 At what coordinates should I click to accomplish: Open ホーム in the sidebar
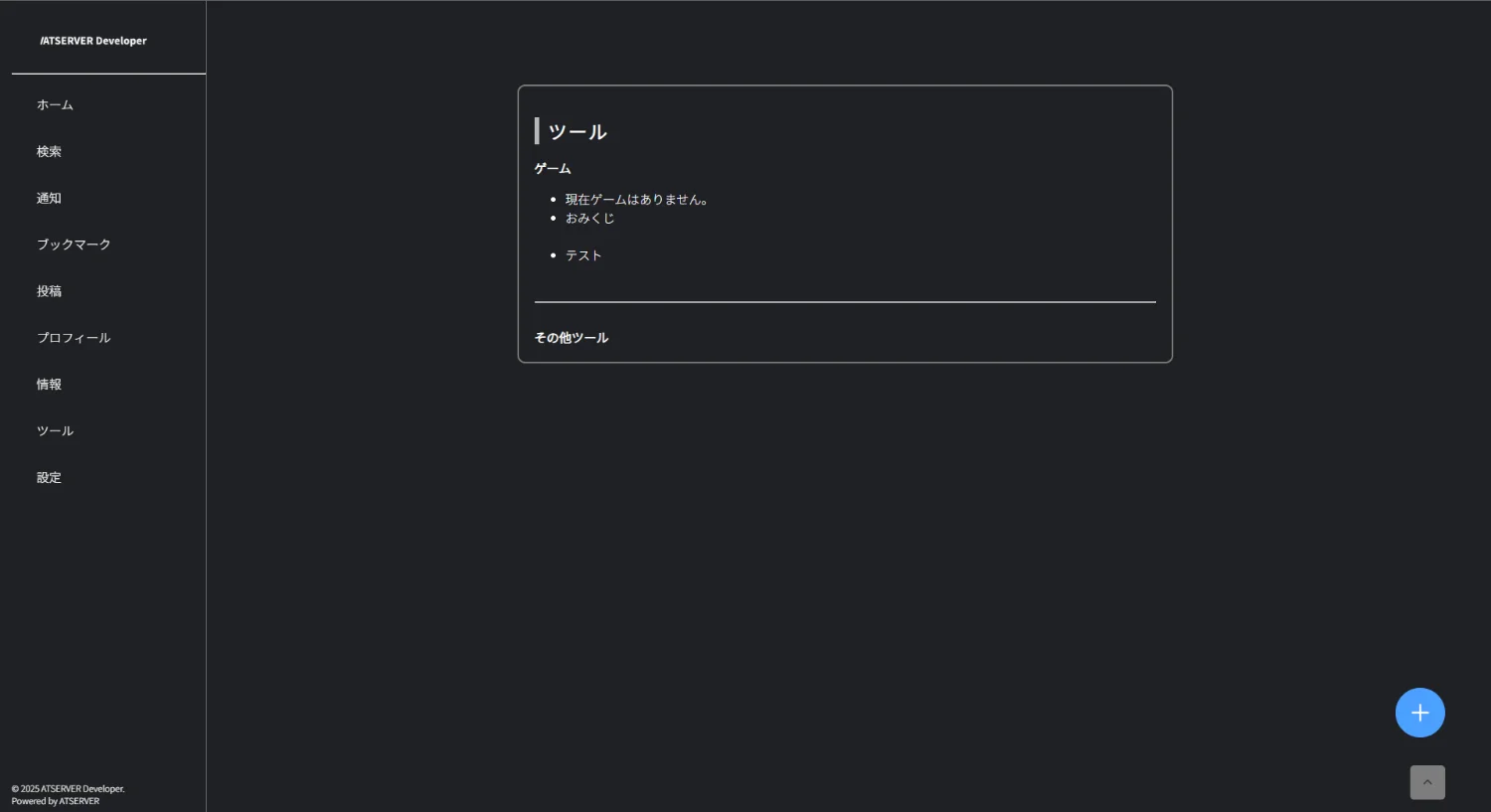(x=55, y=105)
